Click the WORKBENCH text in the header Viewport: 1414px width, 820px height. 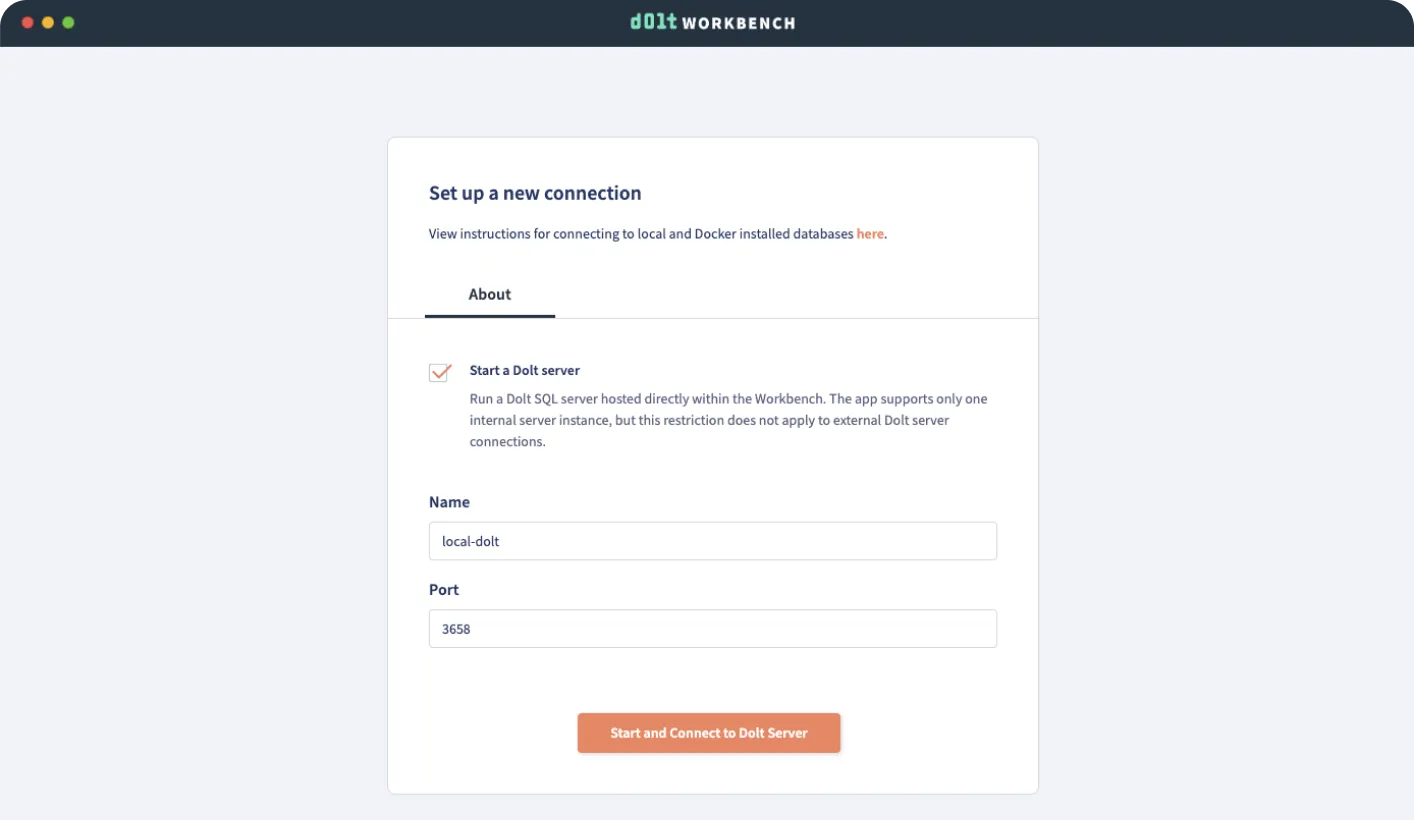738,23
